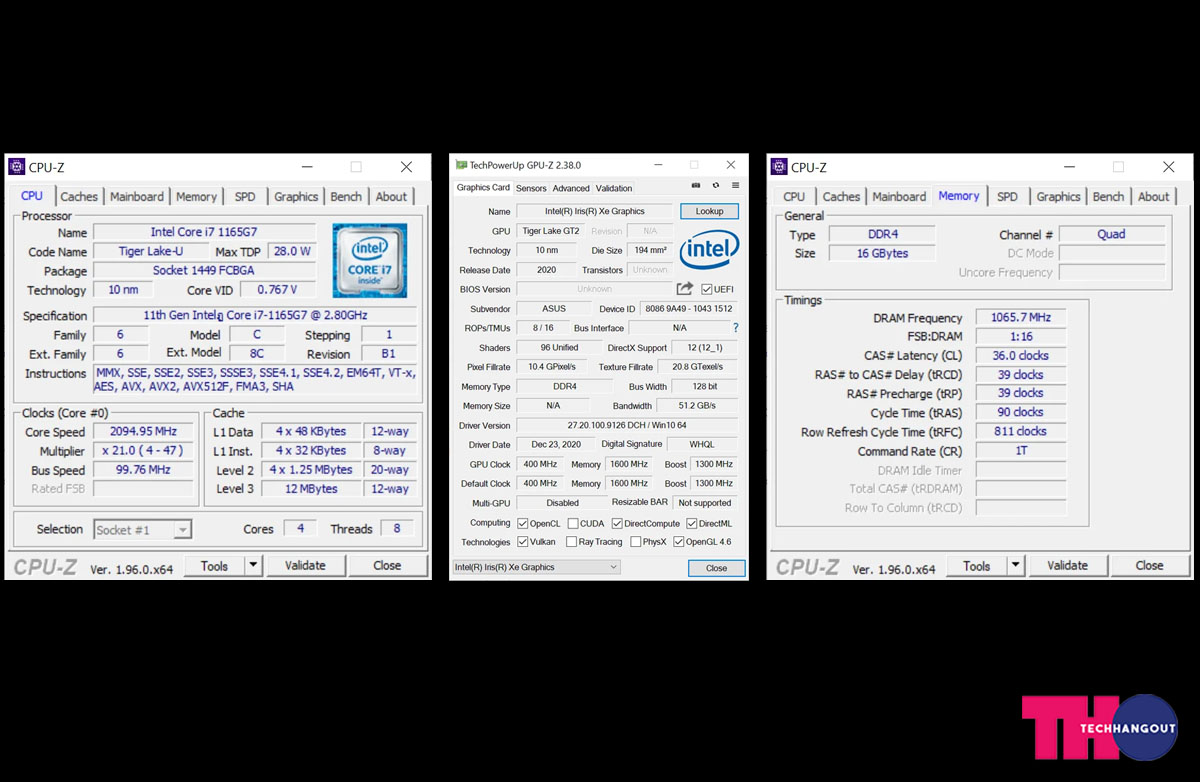
Task: Click the Core Speed 2094.95 MHz value
Action: (143, 432)
